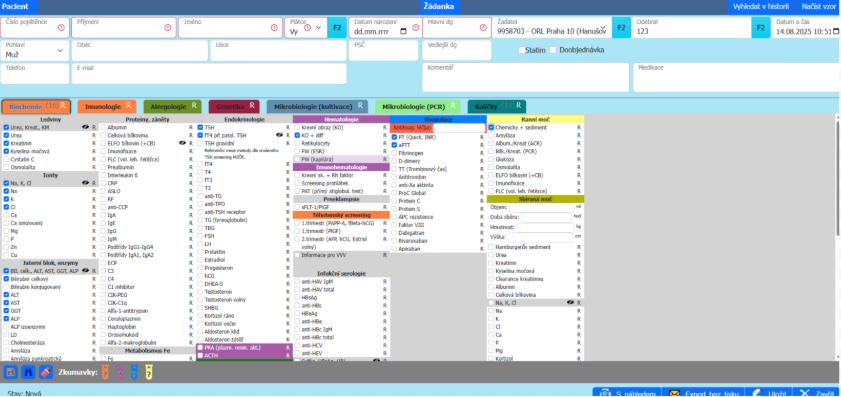Image resolution: width=841 pixels, height=397 pixels.
Task: Click the Medikace text area
Action: pyautogui.click(x=737, y=77)
